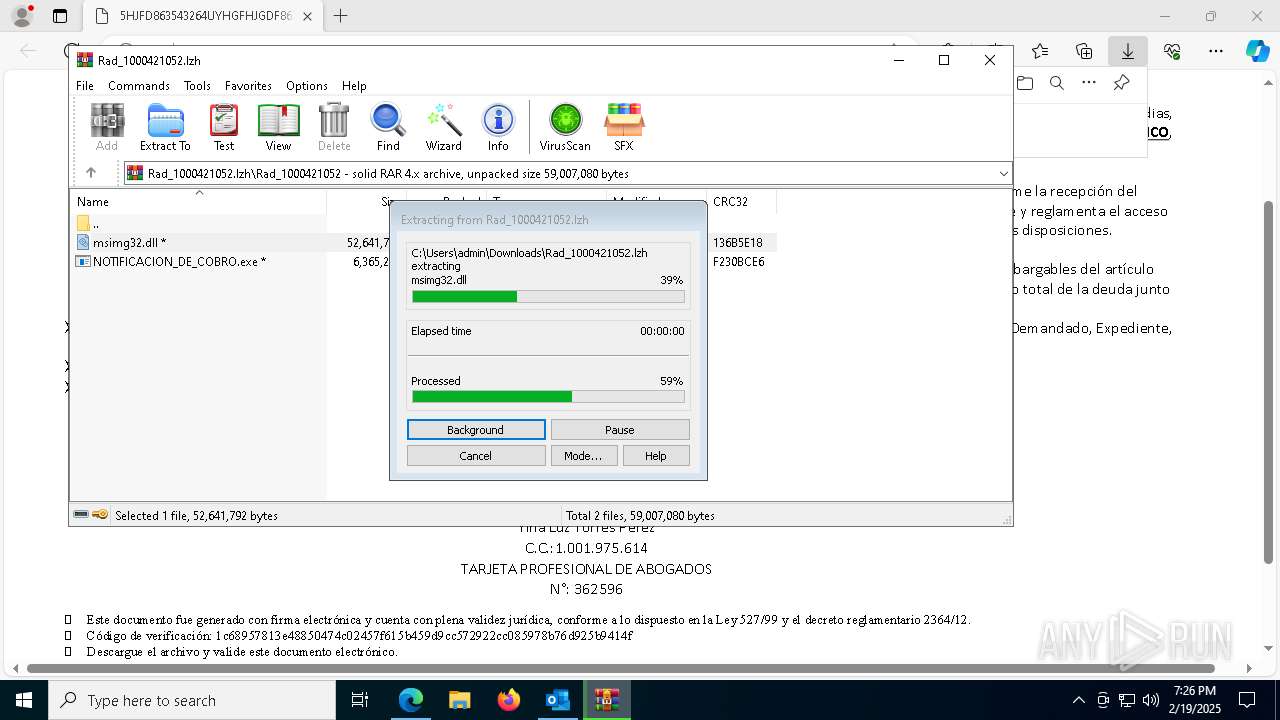
Task: Open Outlook from taskbar
Action: tap(557, 700)
